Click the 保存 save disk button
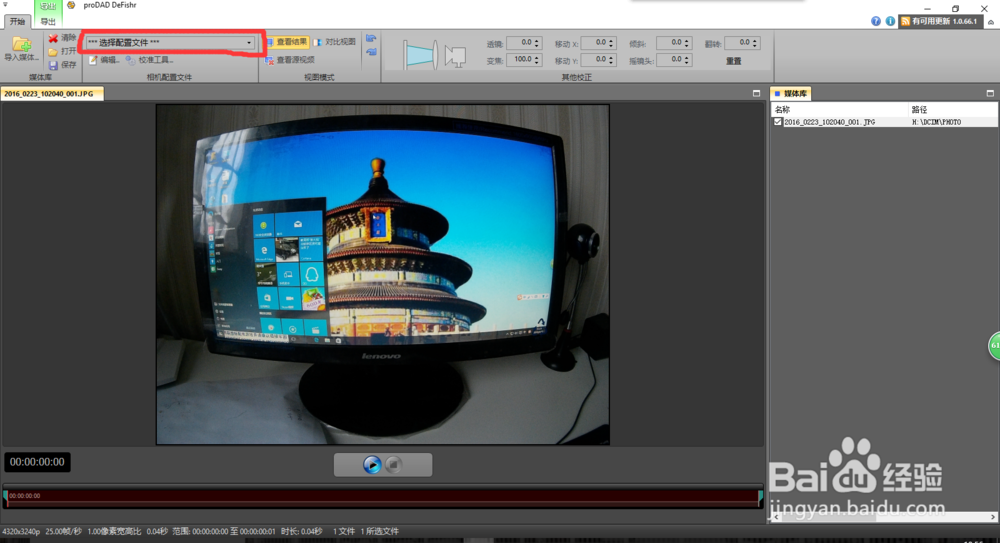Viewport: 1000px width, 543px height. click(x=62, y=65)
